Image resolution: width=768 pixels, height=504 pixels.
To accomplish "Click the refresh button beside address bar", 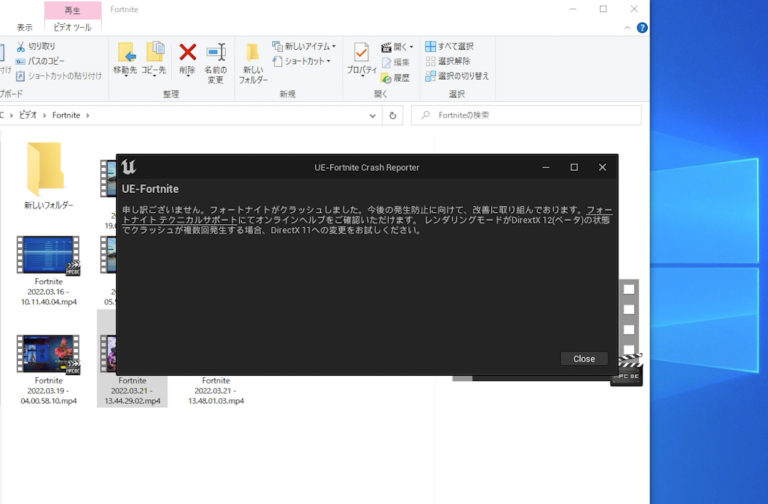I will (x=394, y=115).
